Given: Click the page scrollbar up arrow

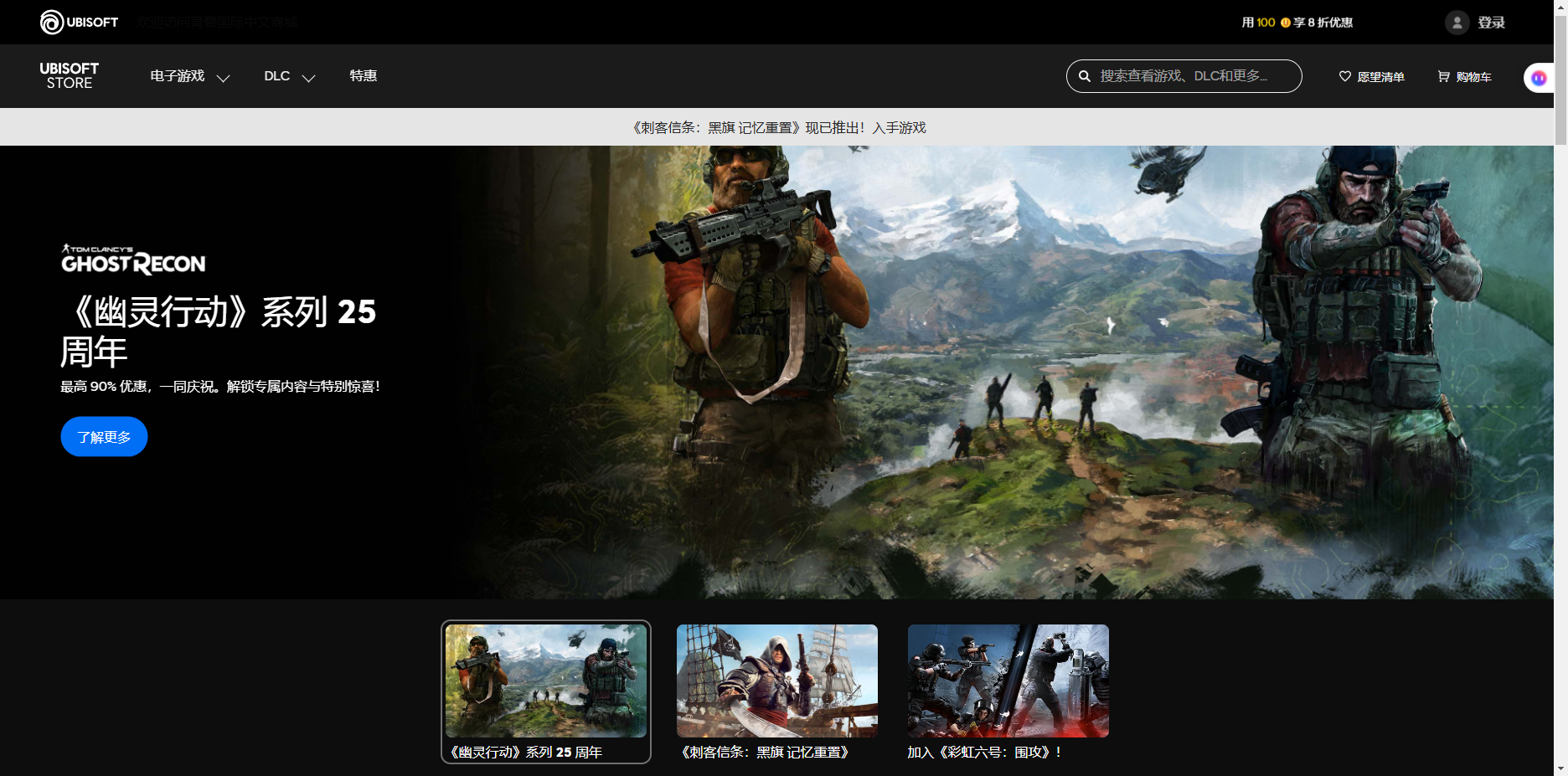Looking at the screenshot, I should 1560,7.
